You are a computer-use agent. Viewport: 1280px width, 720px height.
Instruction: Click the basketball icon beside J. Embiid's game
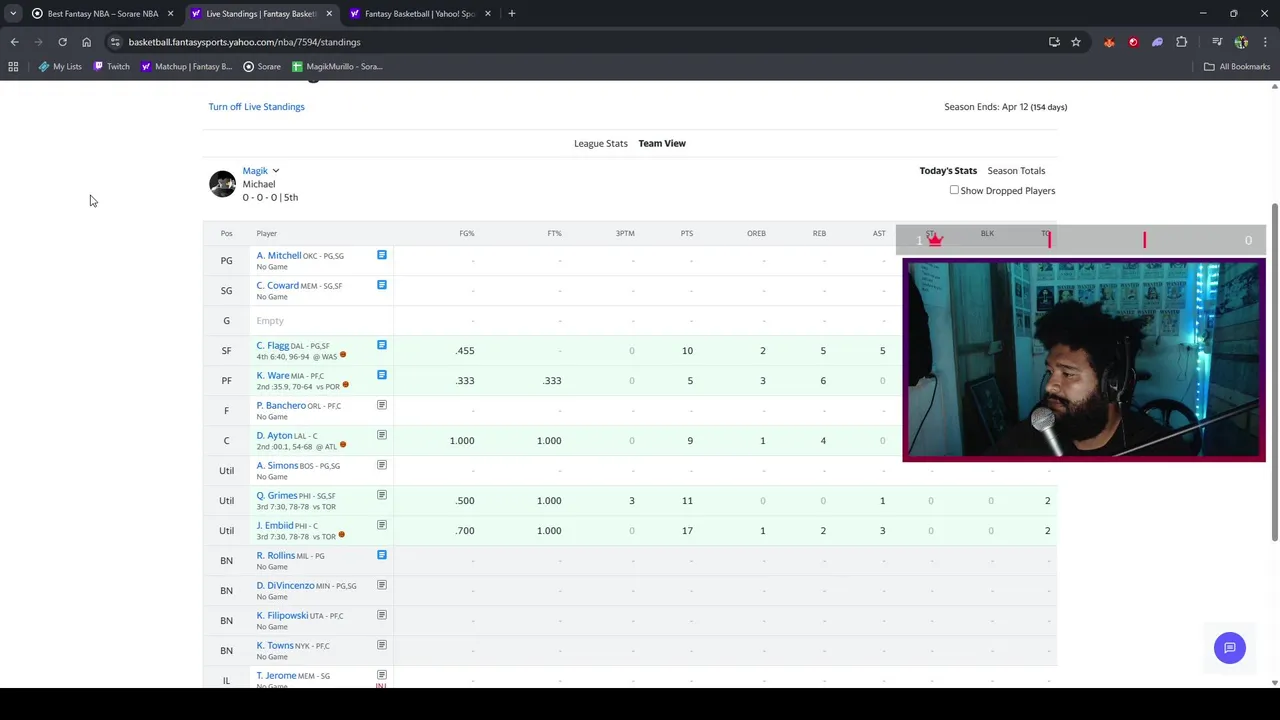click(x=342, y=535)
